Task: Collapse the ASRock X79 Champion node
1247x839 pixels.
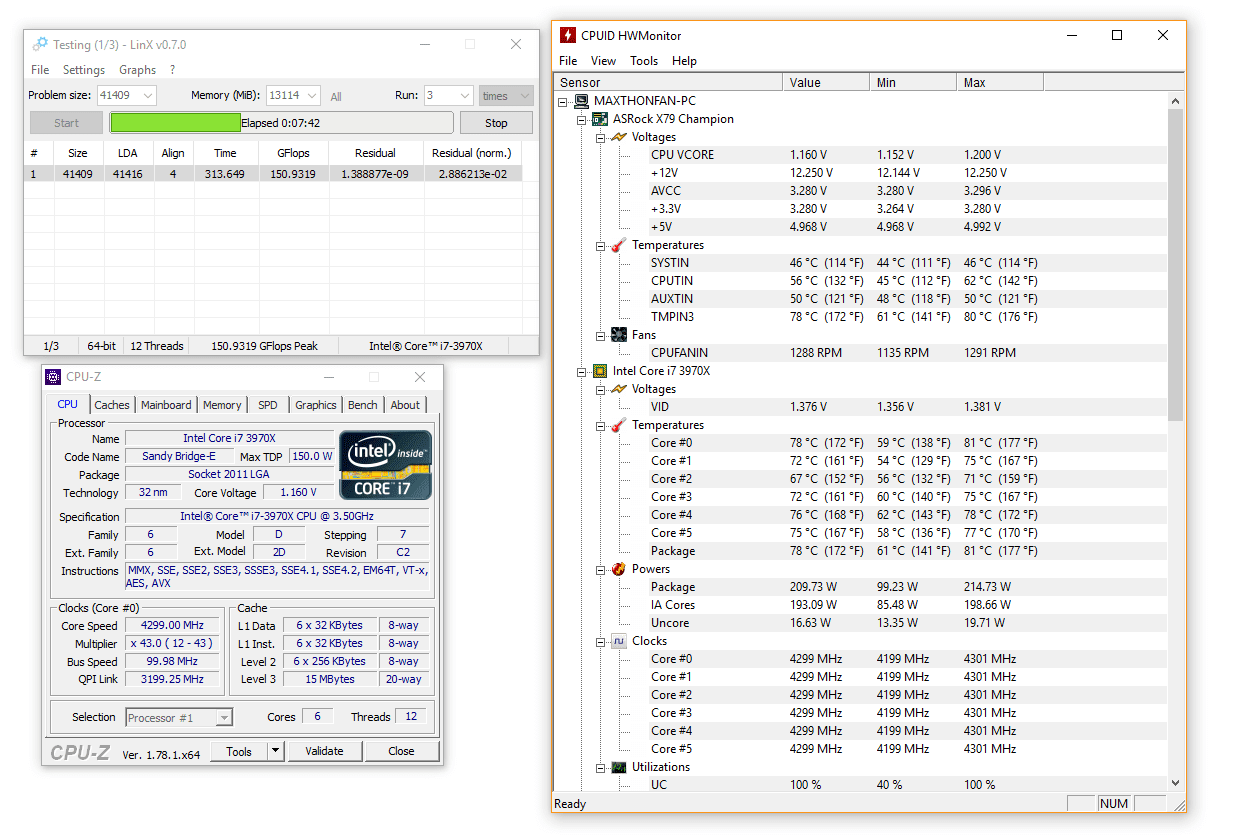Action: pyautogui.click(x=583, y=119)
